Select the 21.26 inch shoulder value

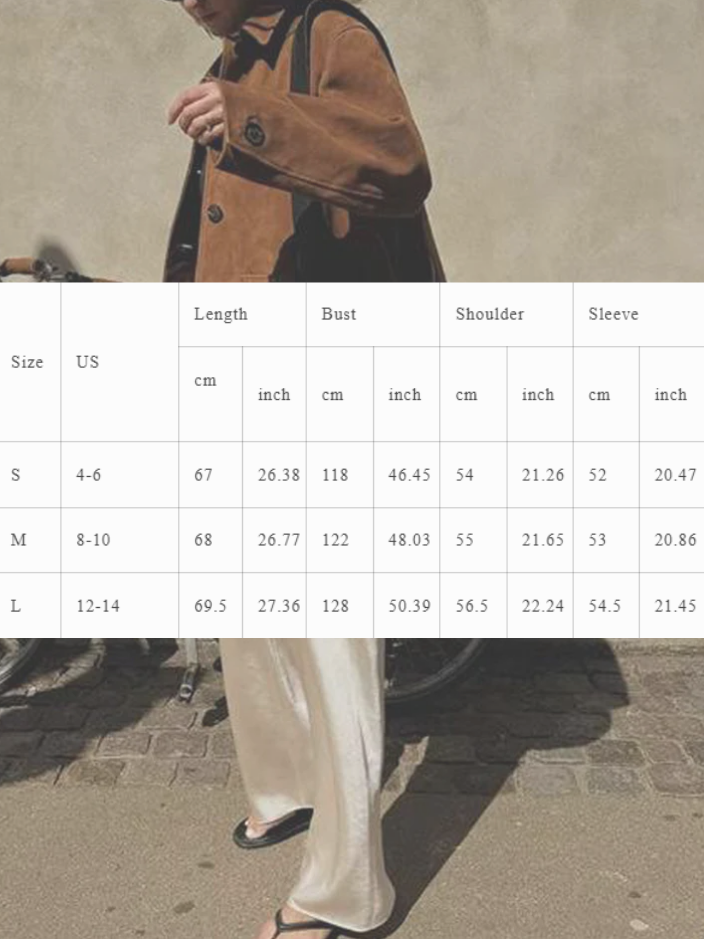click(x=542, y=475)
